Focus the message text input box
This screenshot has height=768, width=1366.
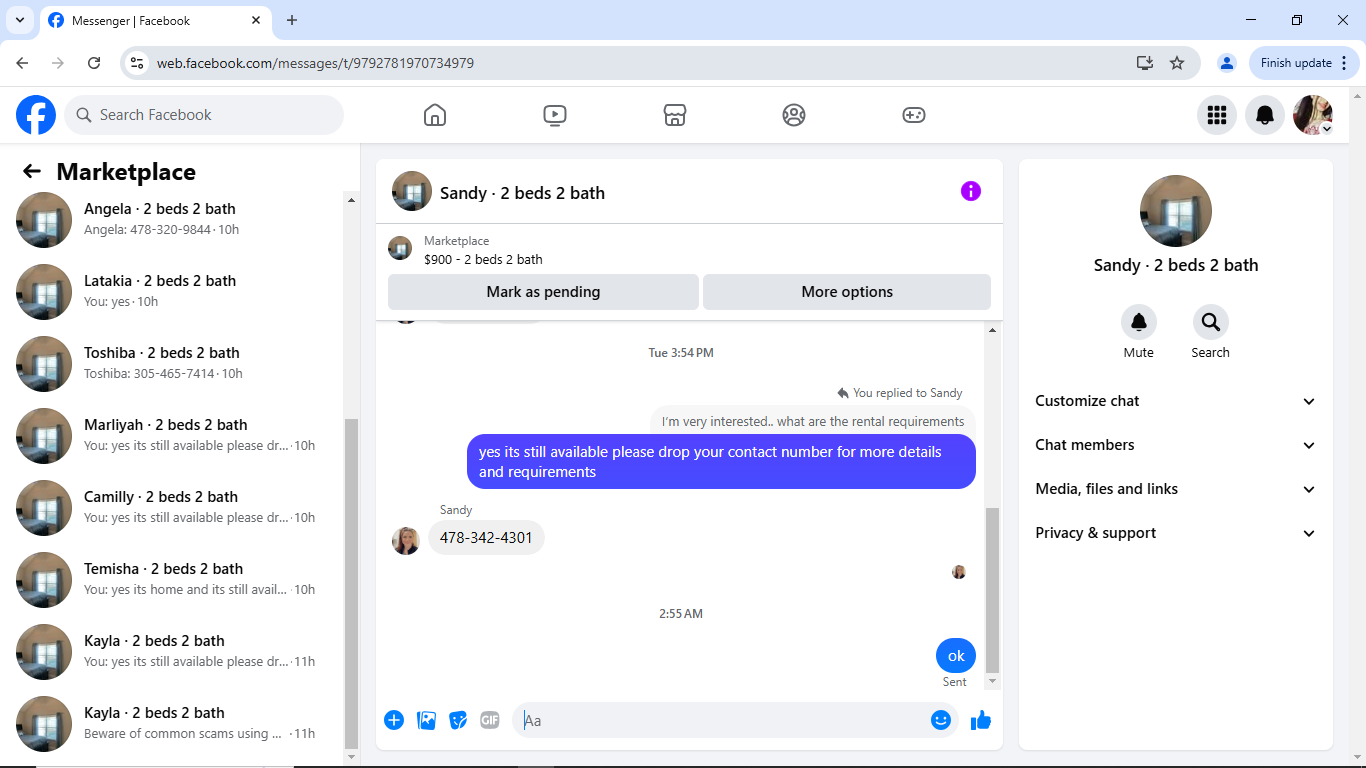[x=722, y=720]
